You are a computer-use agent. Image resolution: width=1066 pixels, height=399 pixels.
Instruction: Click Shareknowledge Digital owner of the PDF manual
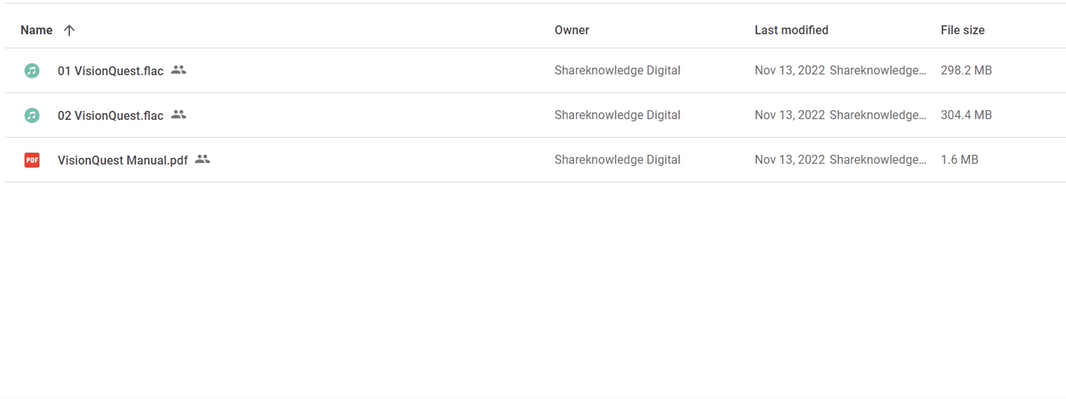(x=617, y=160)
